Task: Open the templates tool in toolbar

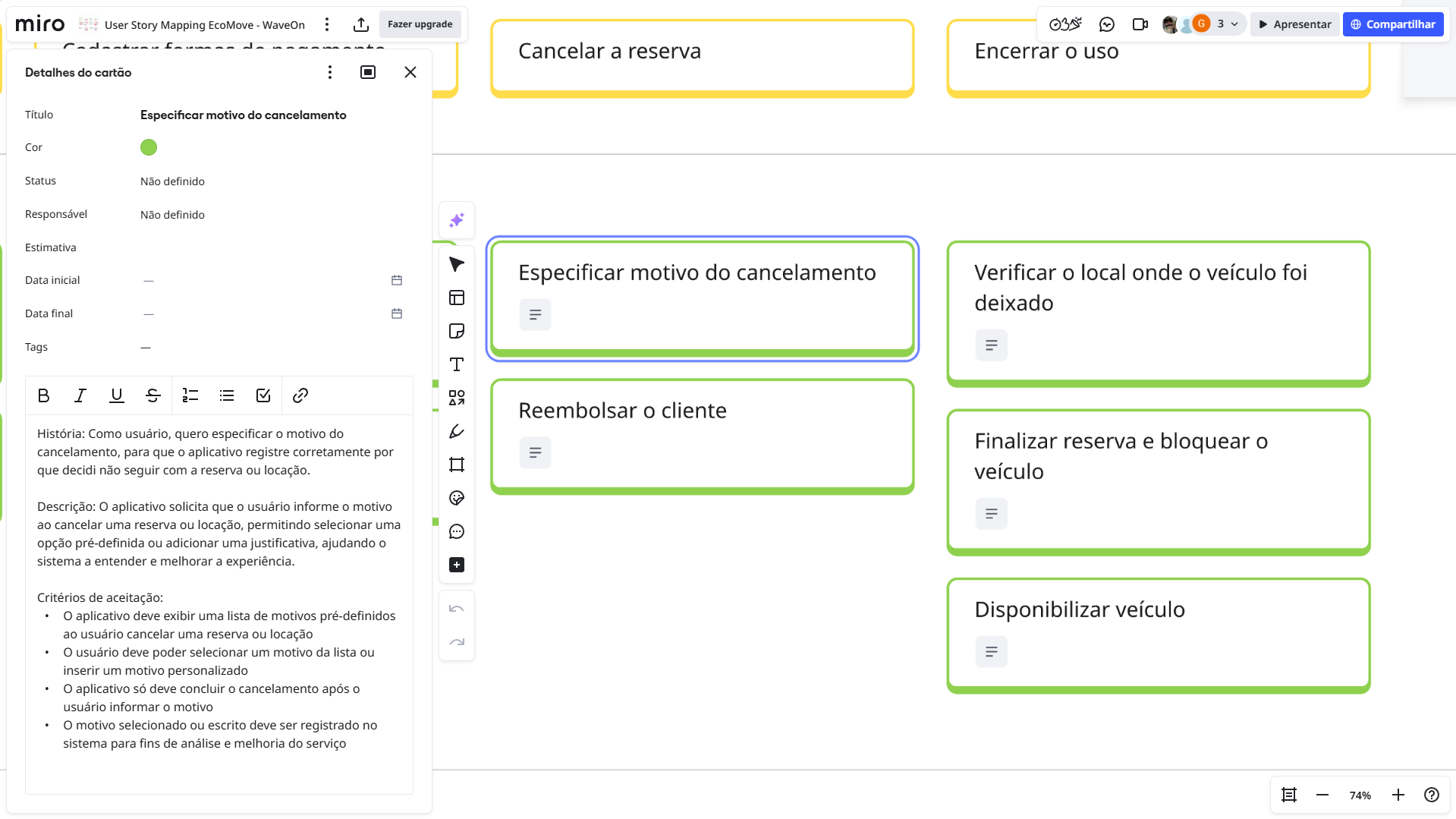Action: coord(456,298)
